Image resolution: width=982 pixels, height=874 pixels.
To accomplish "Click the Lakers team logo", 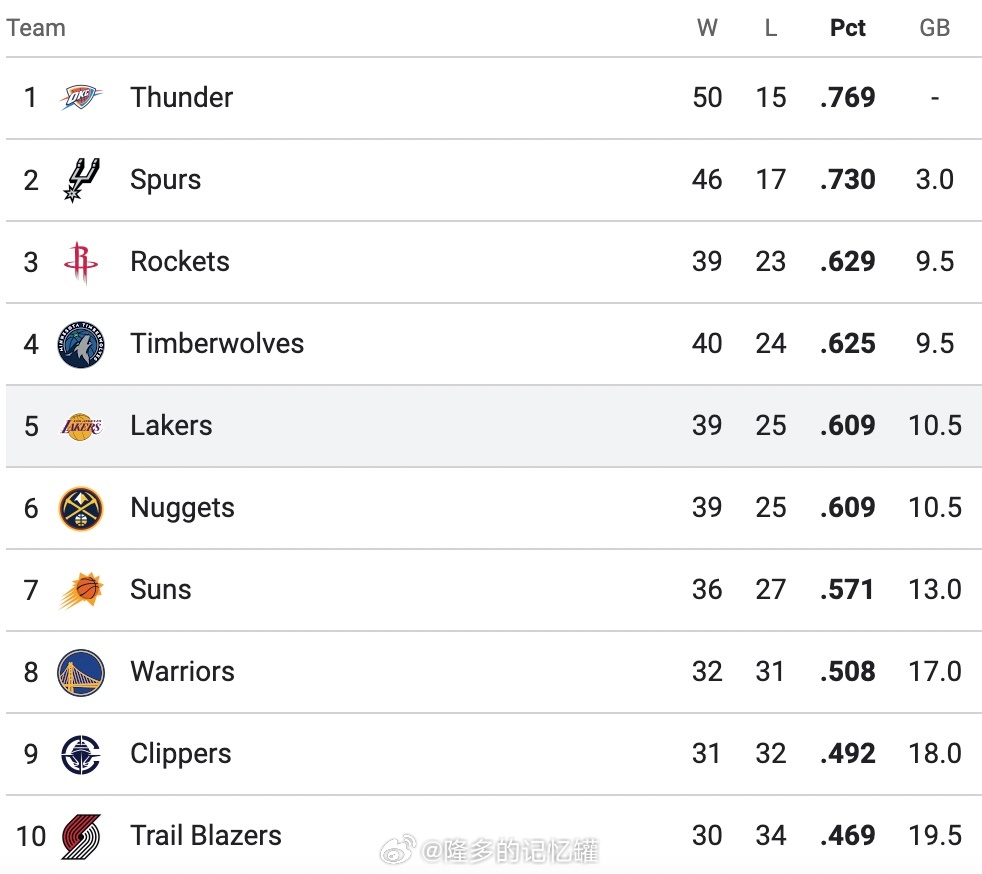I will pos(81,426).
